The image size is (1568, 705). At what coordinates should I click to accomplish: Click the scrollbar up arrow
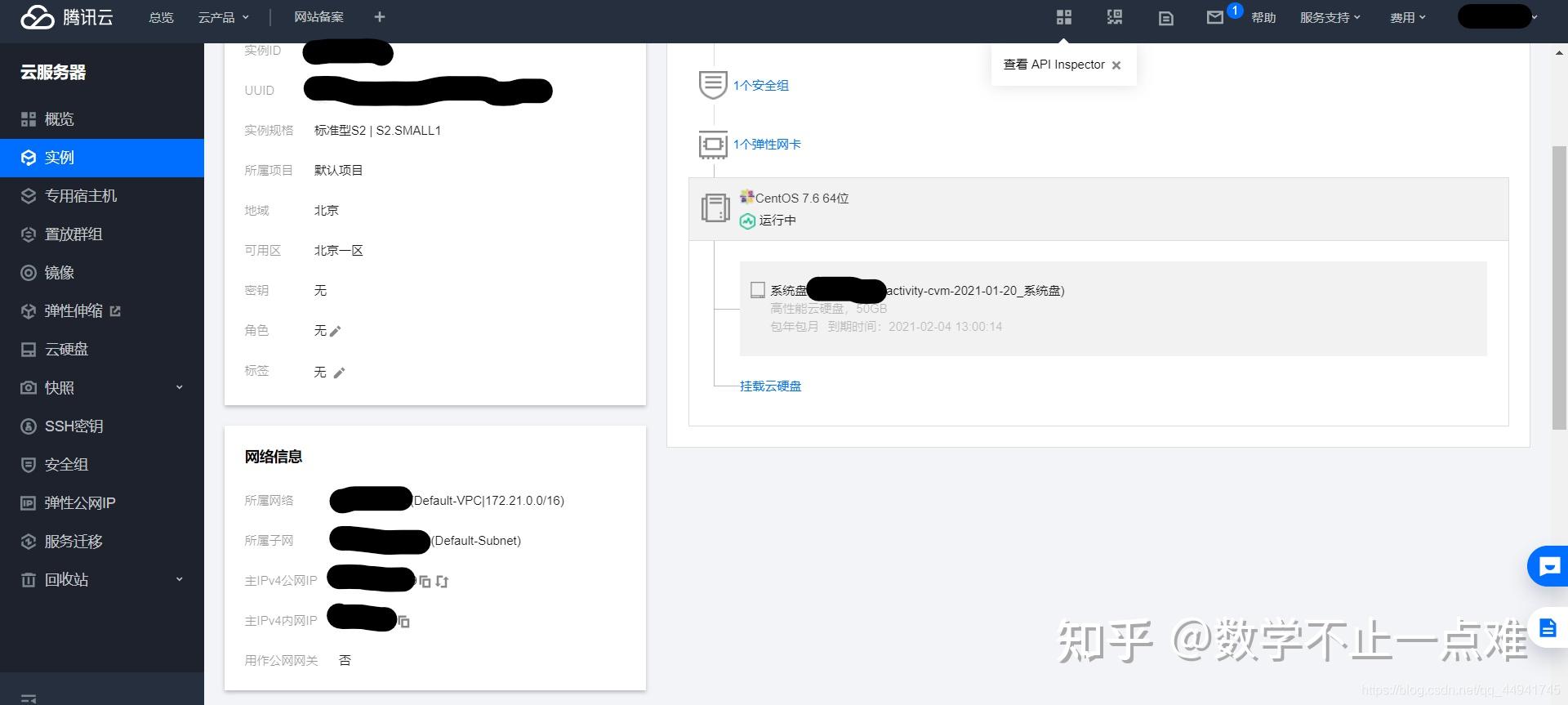coord(1559,53)
